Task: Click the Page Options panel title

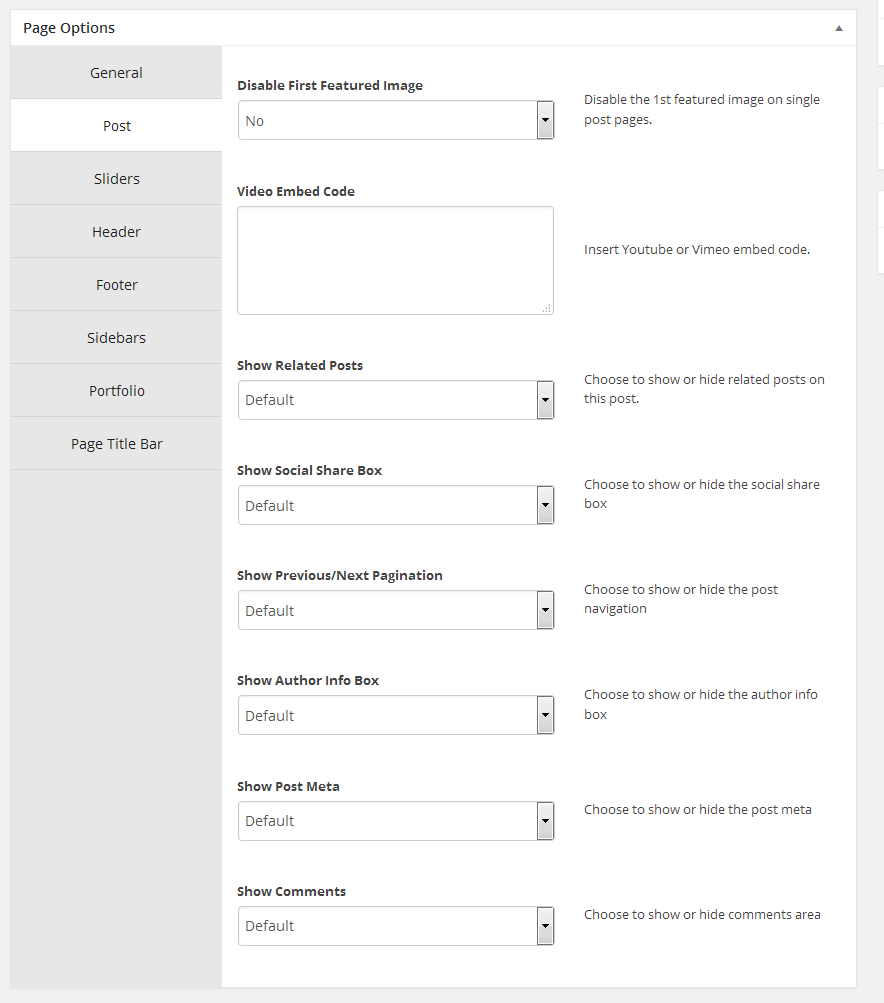Action: [x=69, y=28]
